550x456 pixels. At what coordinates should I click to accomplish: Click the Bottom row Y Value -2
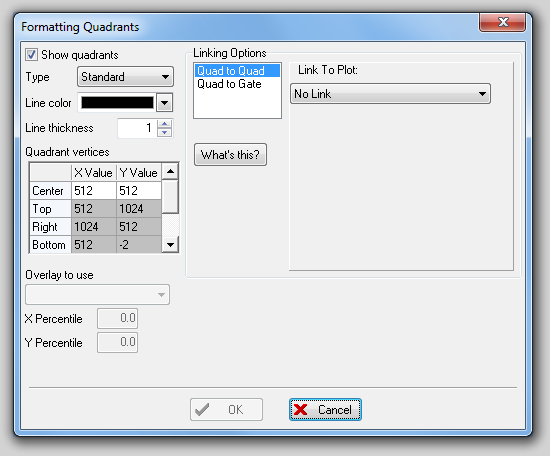139,244
